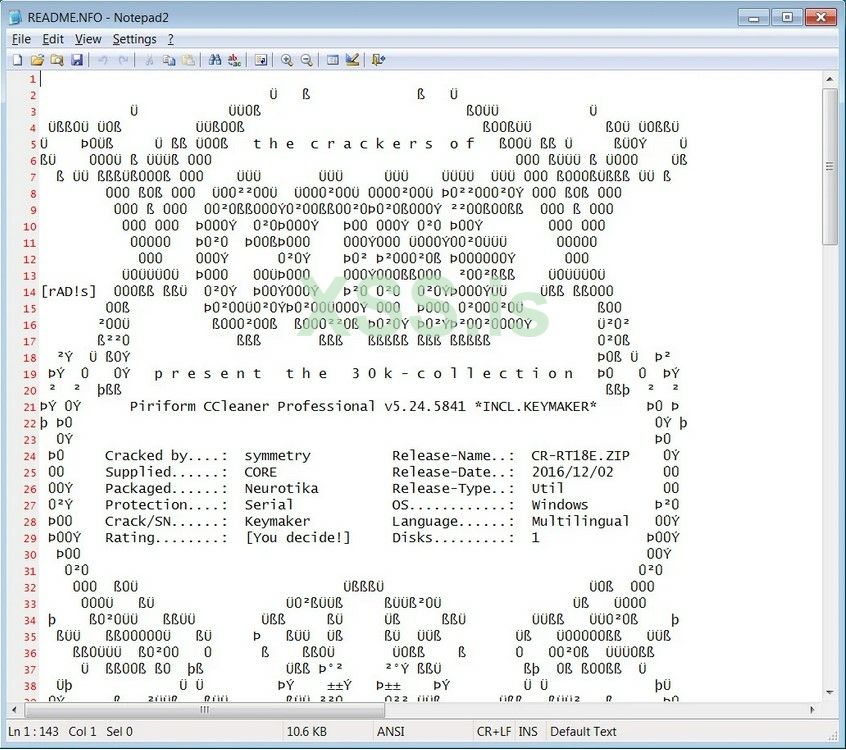
Task: Open the Edit menu
Action: click(53, 39)
